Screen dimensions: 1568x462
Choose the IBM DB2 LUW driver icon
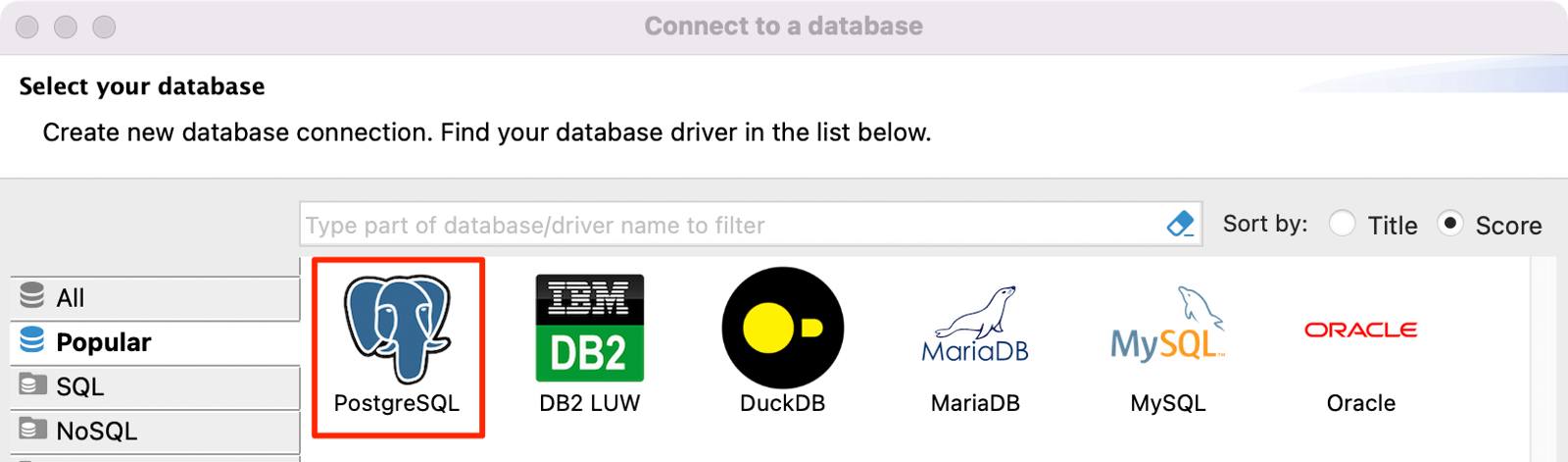click(x=589, y=329)
